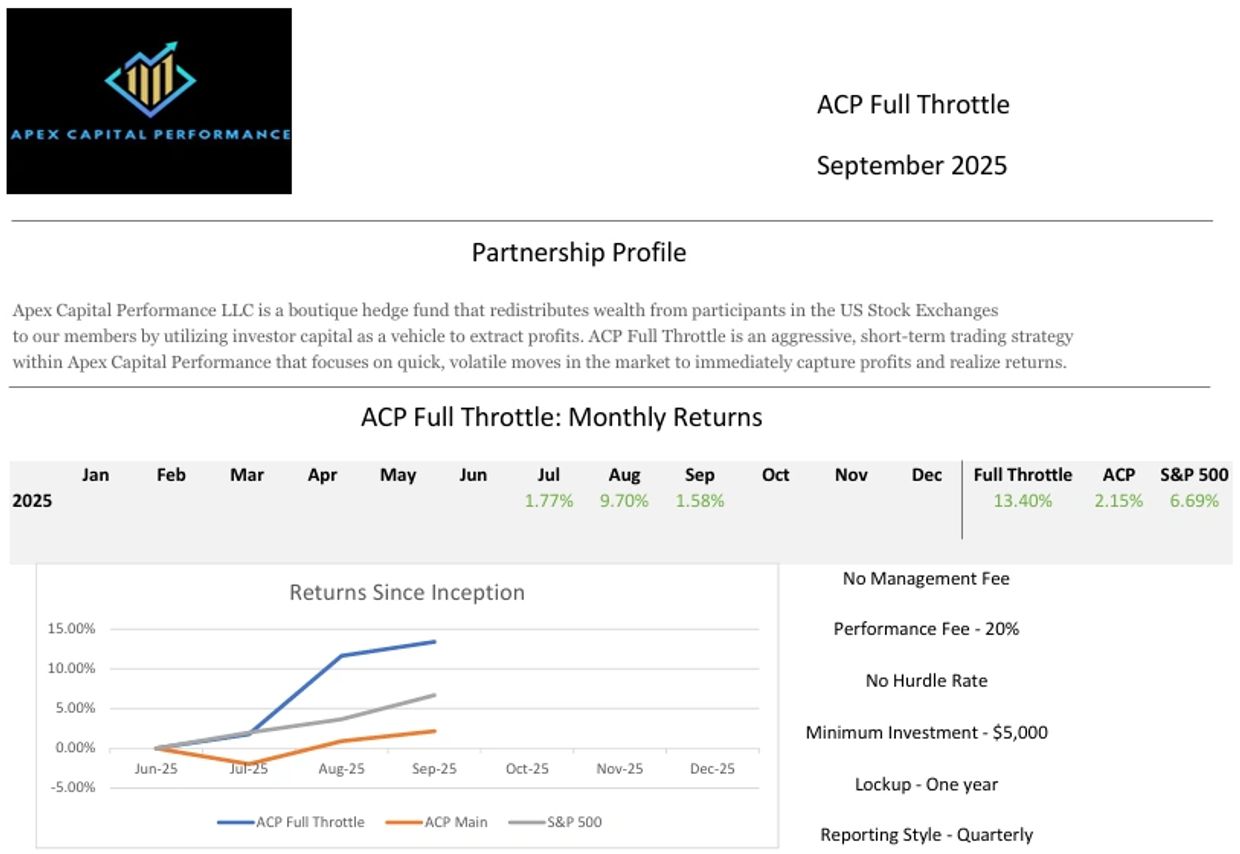Select the Returns Since Inception chart title
This screenshot has width=1240, height=854.
click(x=407, y=592)
